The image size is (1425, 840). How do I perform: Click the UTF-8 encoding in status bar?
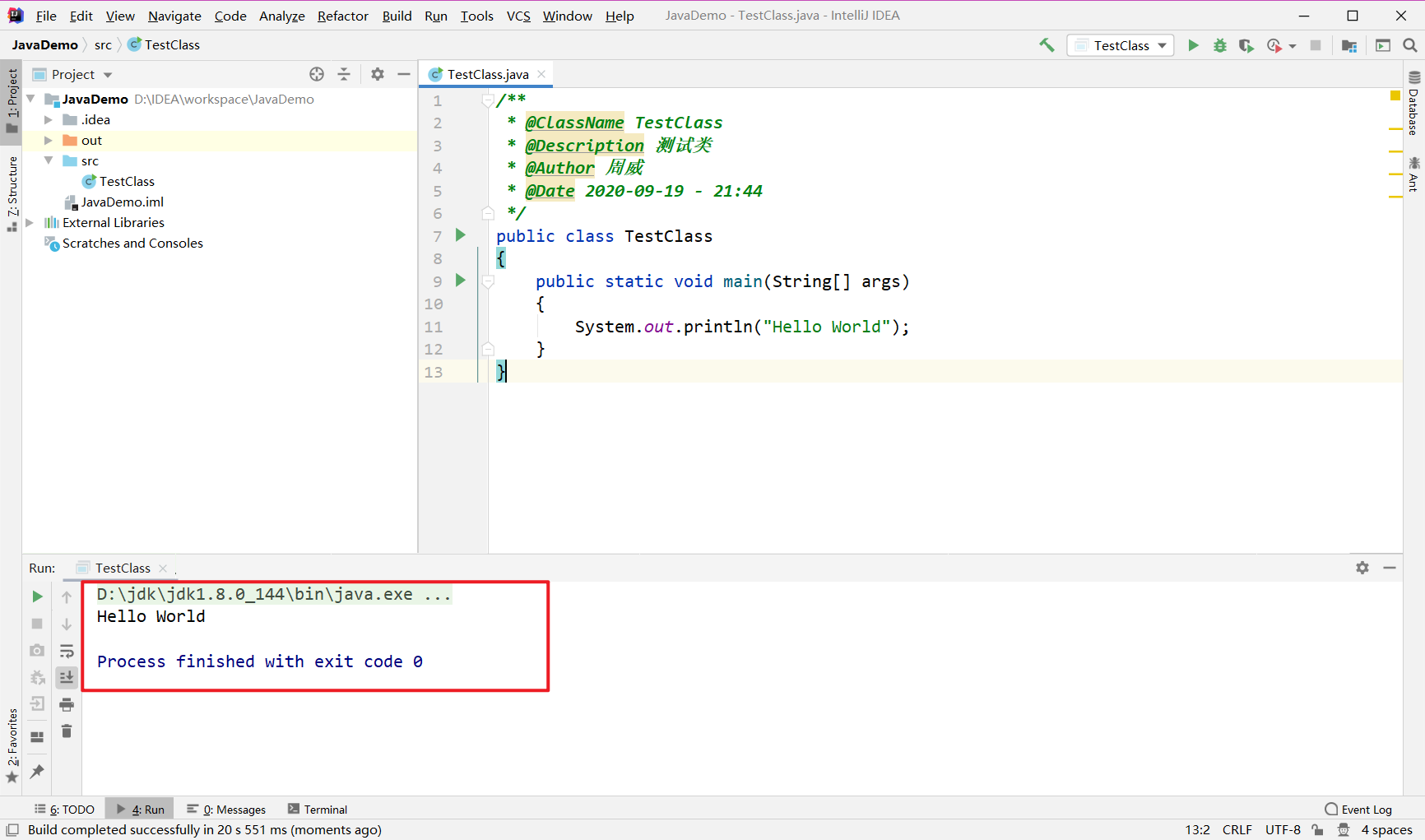click(1283, 830)
